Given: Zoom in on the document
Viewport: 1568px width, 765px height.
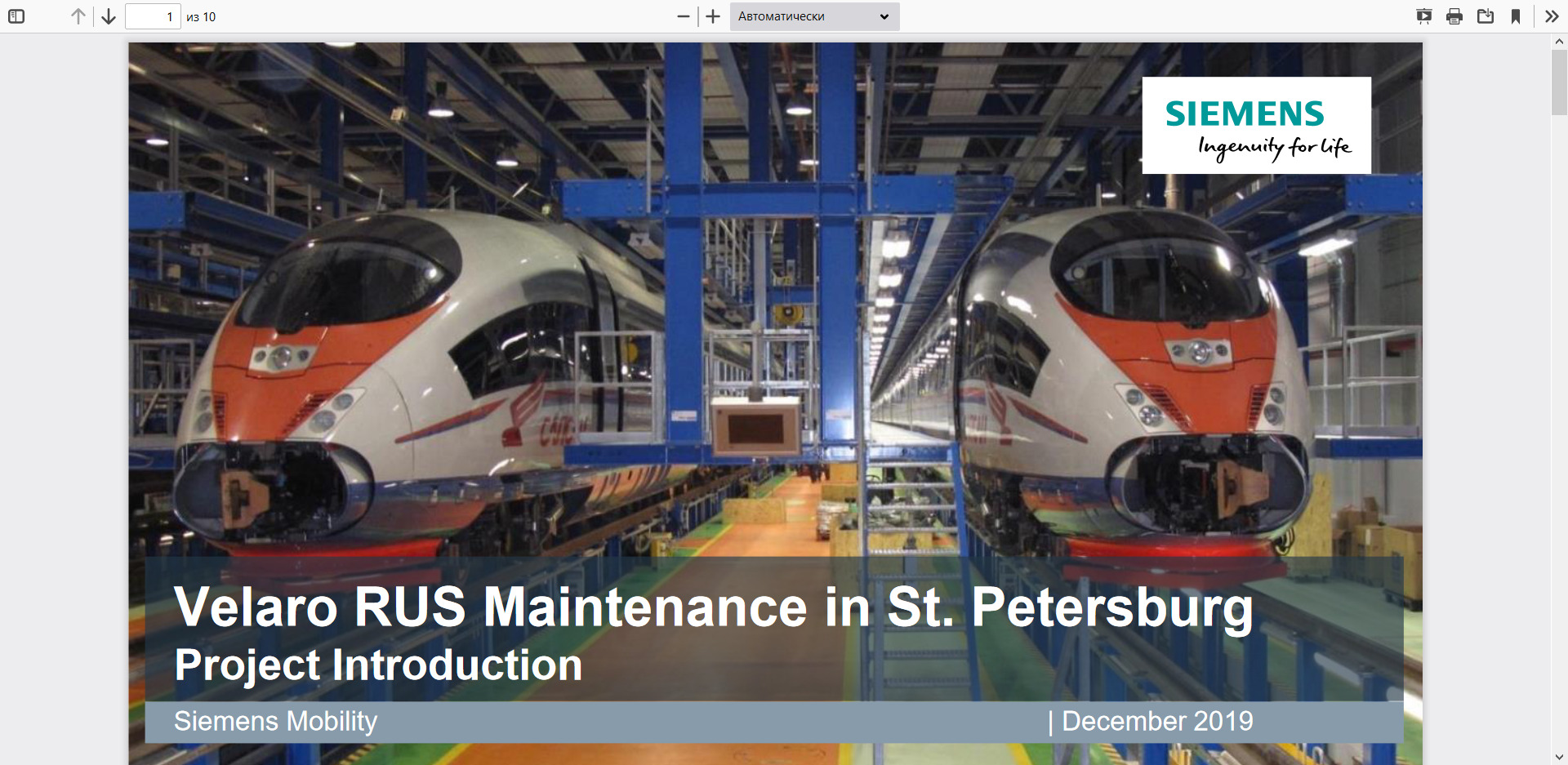Looking at the screenshot, I should (x=713, y=16).
